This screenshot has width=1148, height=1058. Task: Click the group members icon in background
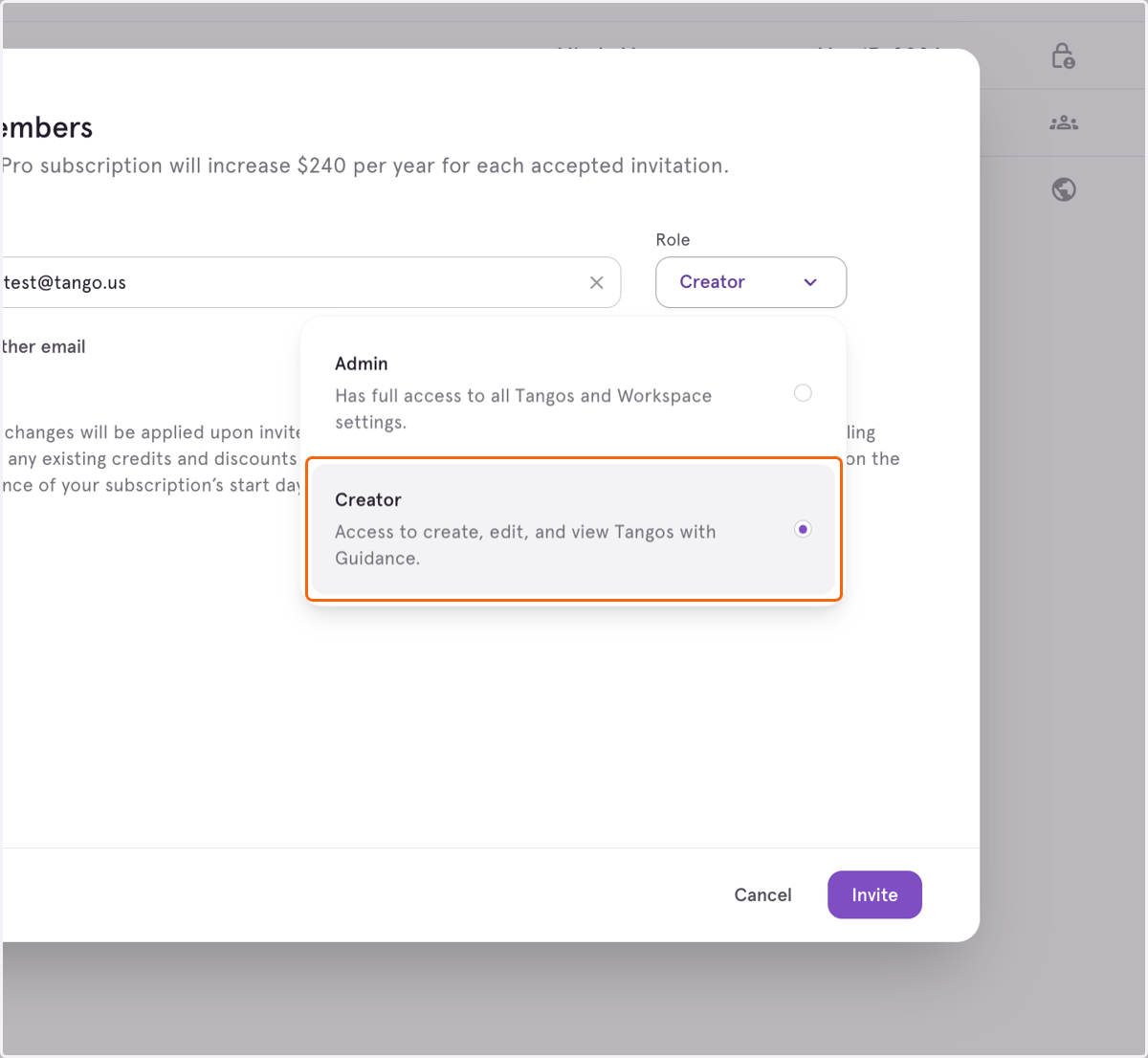(1064, 122)
